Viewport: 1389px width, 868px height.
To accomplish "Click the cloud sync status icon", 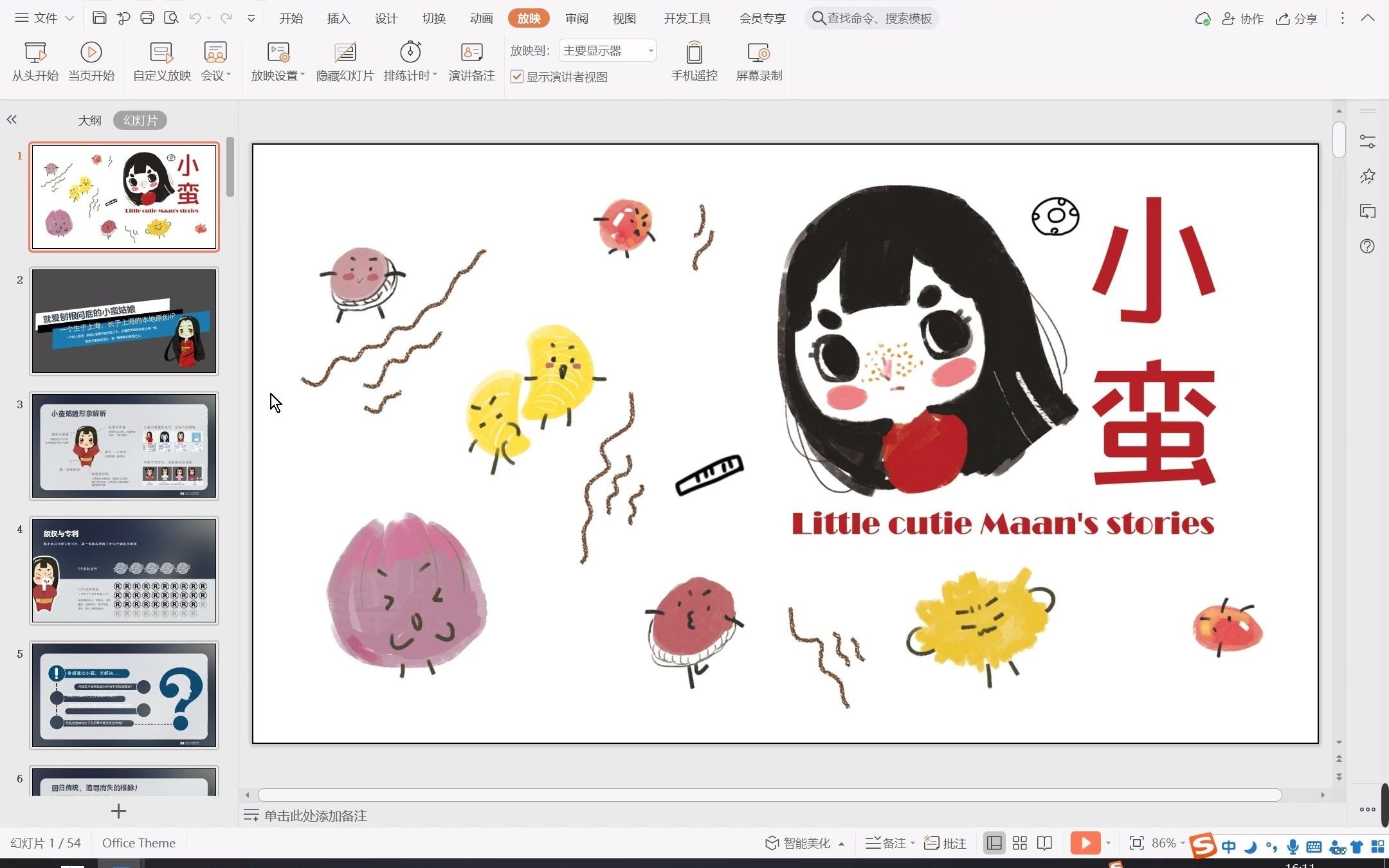I will click(1203, 19).
